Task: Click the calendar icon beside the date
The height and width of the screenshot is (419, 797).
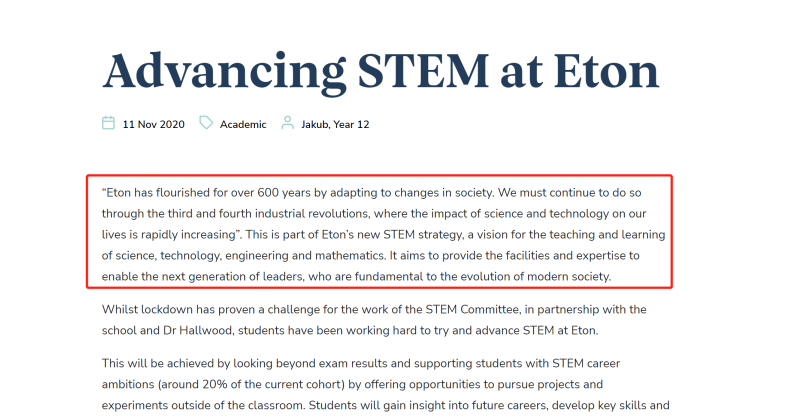Action: (108, 123)
